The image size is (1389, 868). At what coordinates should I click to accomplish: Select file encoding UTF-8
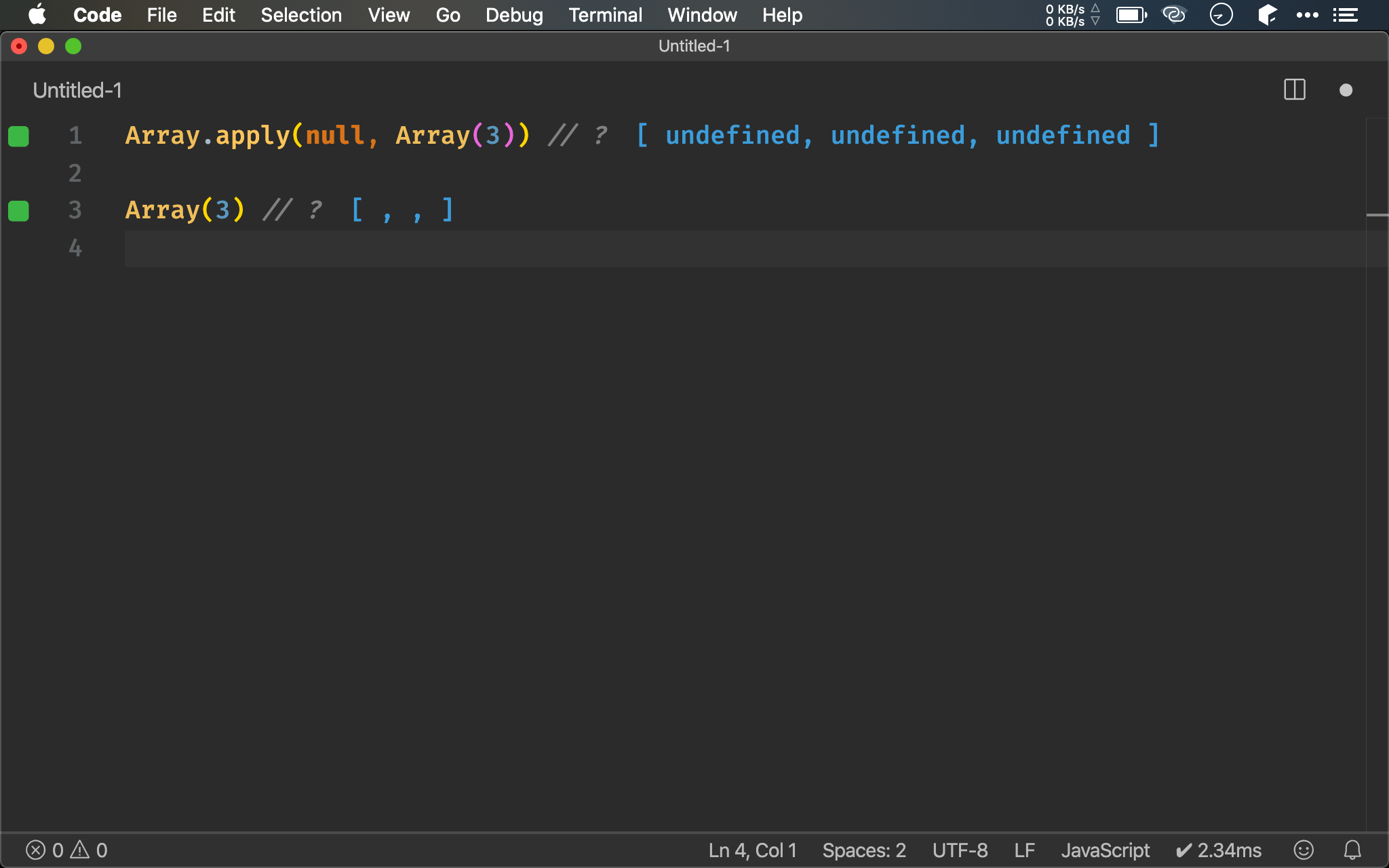[x=960, y=850]
